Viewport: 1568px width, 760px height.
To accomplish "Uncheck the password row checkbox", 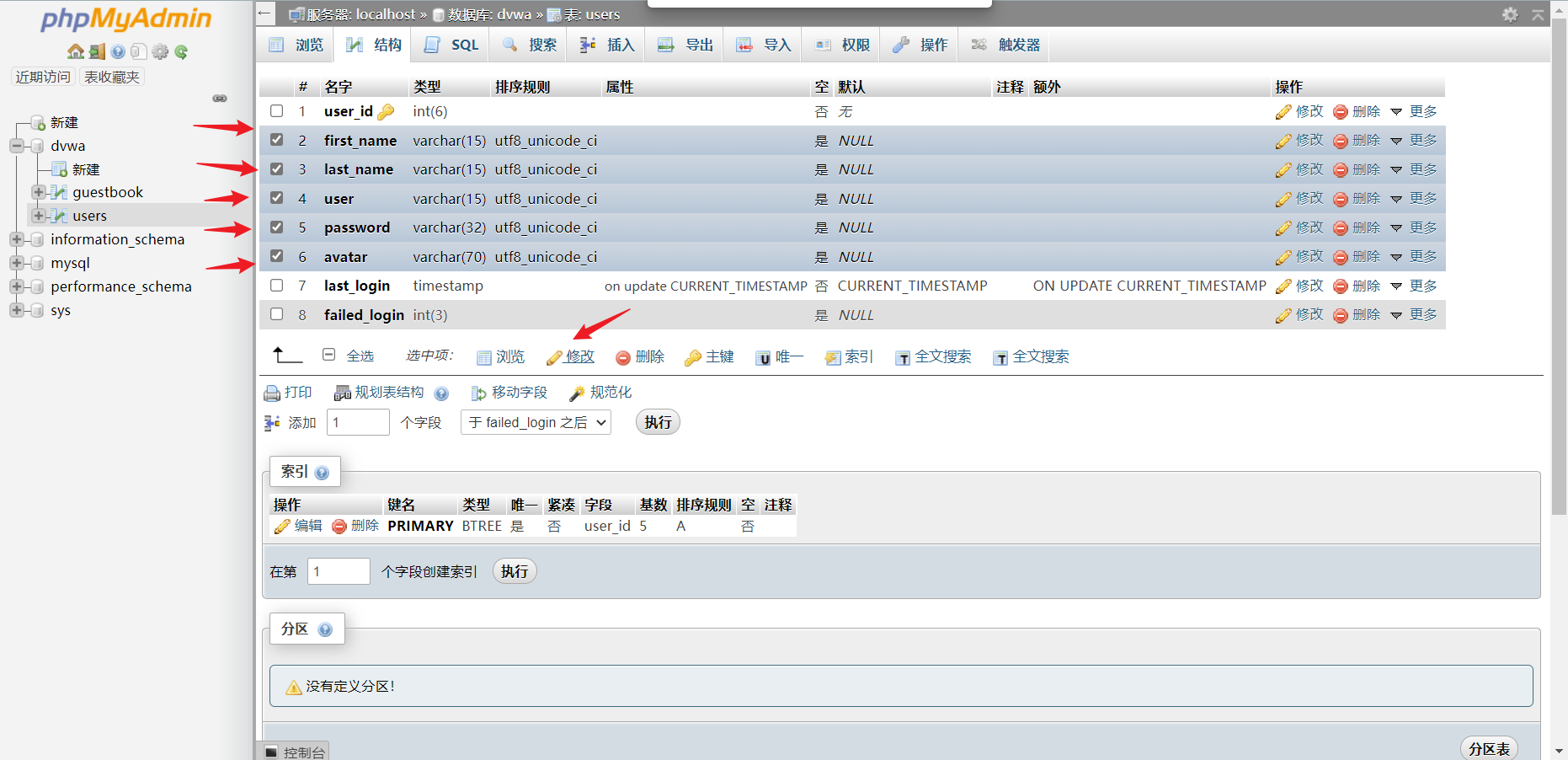I will (x=276, y=227).
